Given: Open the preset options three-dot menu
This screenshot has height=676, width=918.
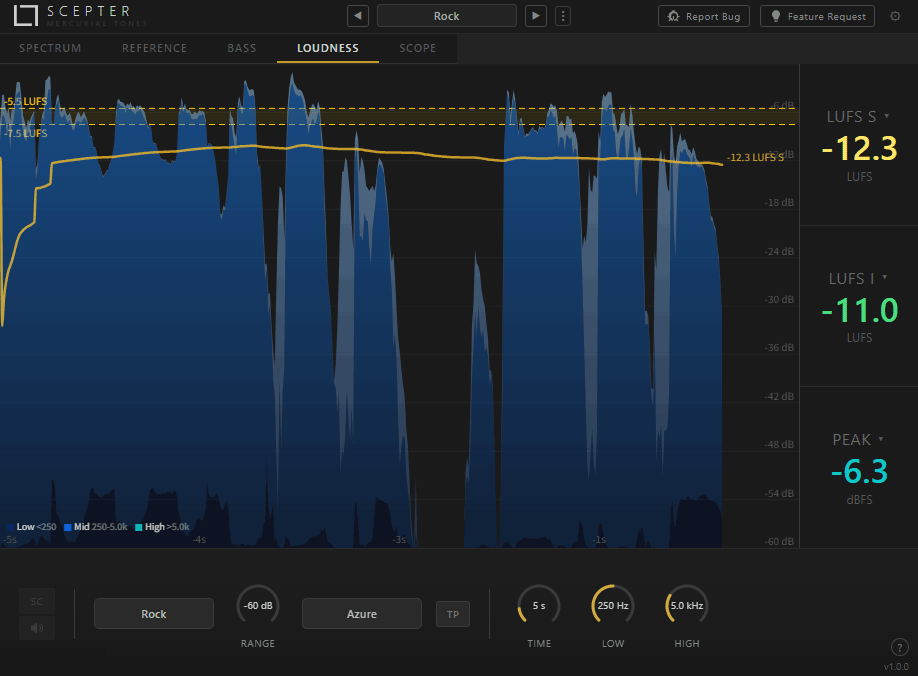Looking at the screenshot, I should (563, 16).
